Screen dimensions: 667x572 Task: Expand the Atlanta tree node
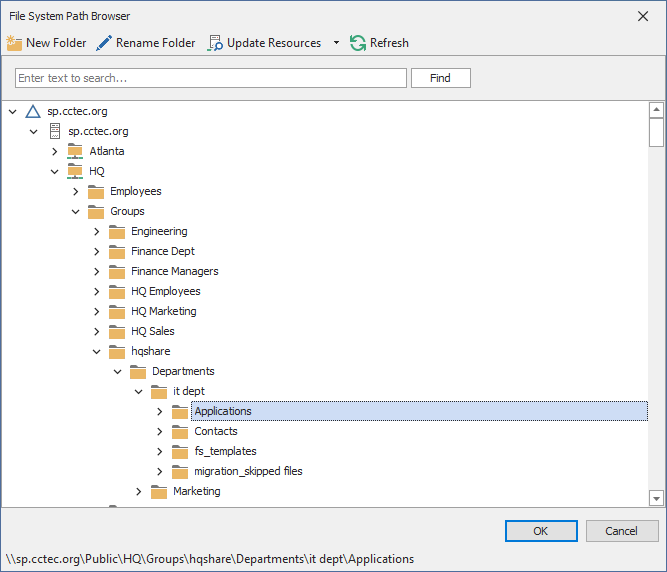(x=55, y=151)
